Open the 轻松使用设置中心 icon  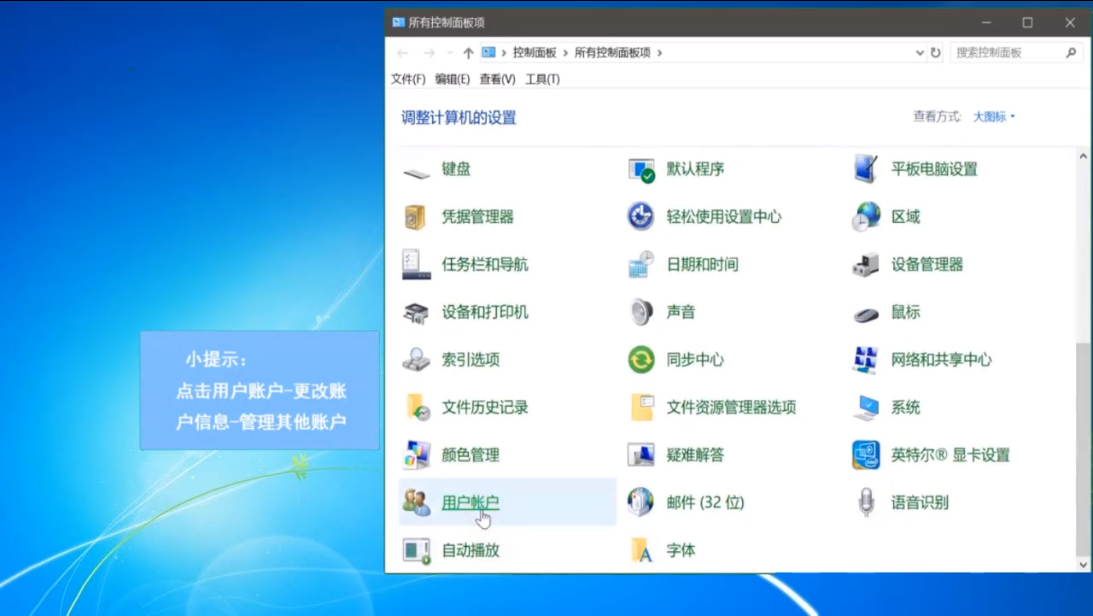pyautogui.click(x=641, y=217)
